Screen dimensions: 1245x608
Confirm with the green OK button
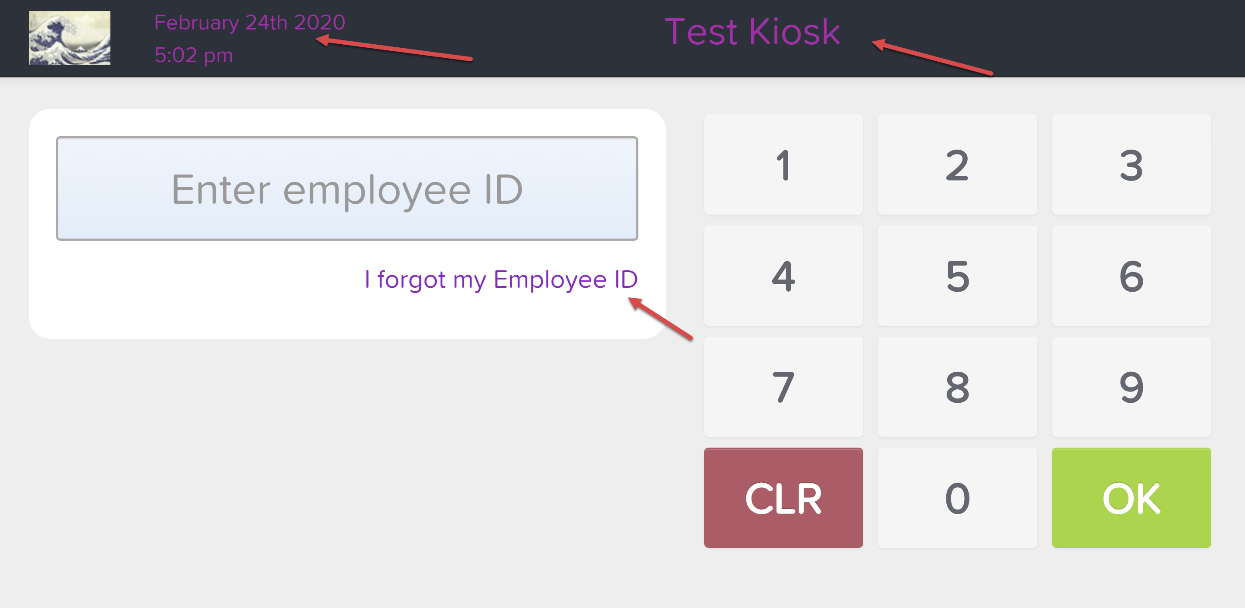tap(1131, 498)
